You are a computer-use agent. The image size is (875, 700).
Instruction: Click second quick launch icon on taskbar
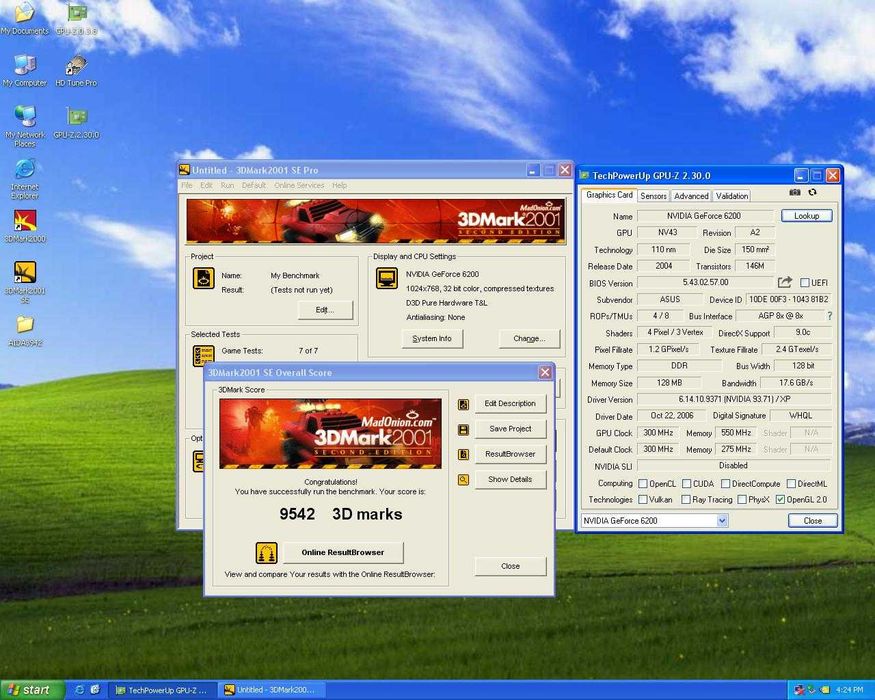pyautogui.click(x=95, y=690)
